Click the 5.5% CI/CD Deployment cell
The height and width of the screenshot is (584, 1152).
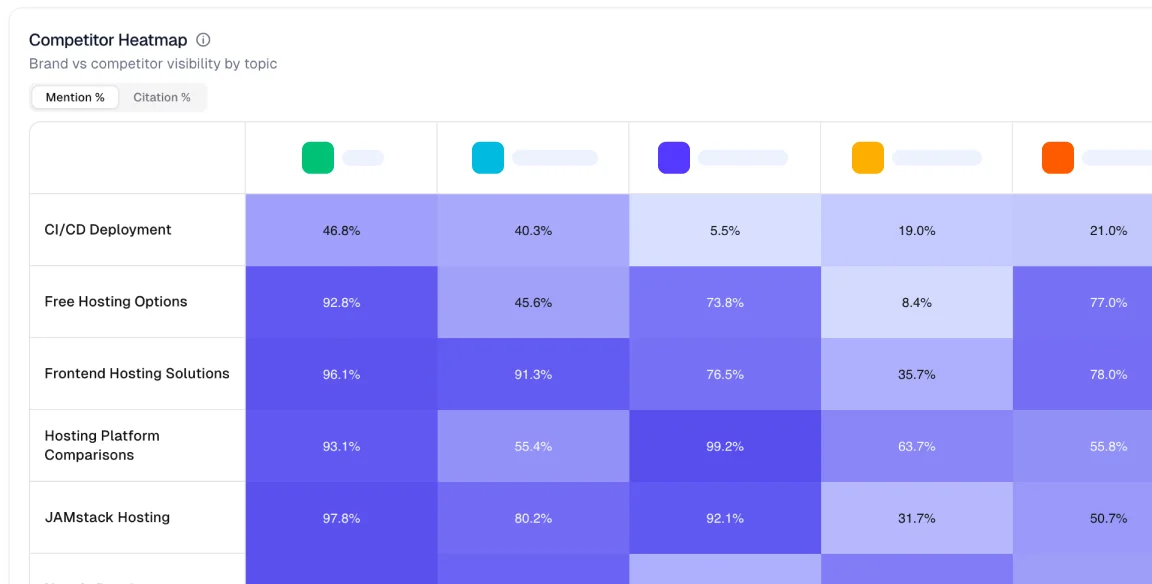pos(724,229)
